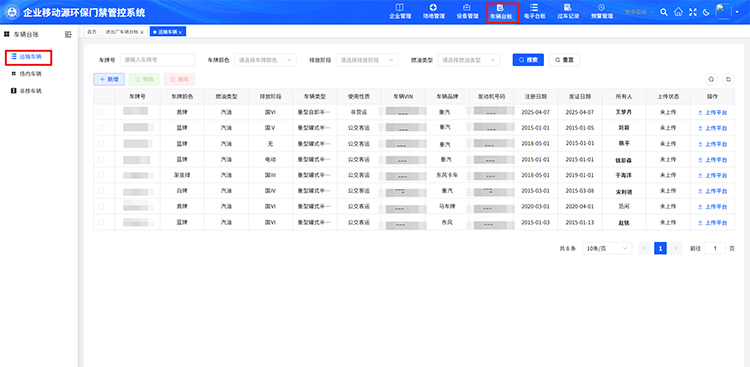750x367 pixels.
Task: Close the active 运输车辆 tab
Action: pos(180,32)
